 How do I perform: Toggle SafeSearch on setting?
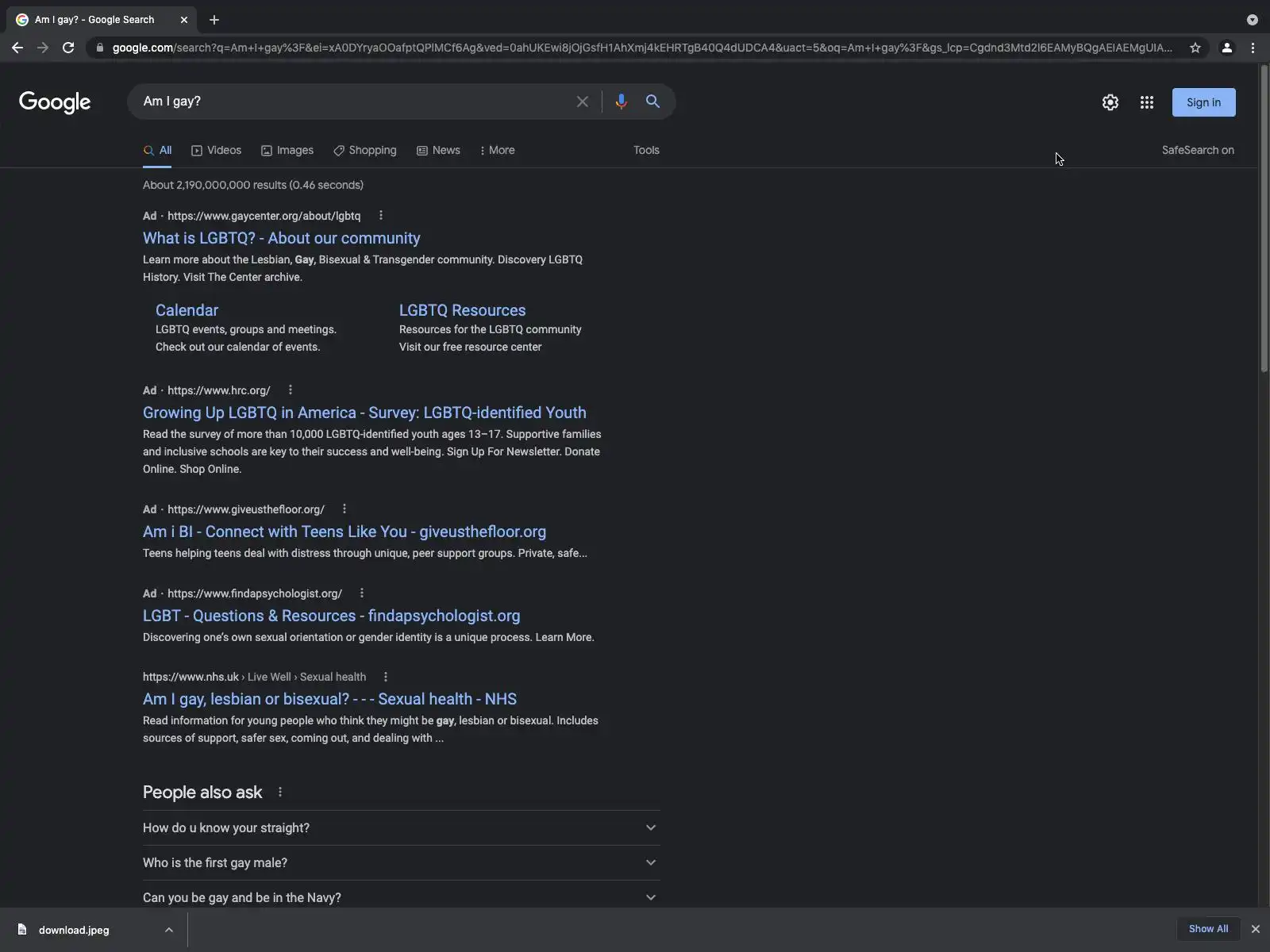(x=1197, y=150)
